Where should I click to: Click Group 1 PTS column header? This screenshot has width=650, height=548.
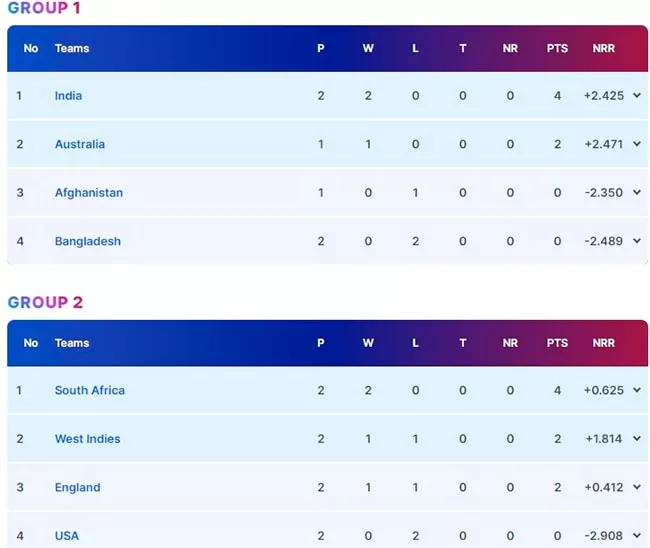pyautogui.click(x=557, y=48)
